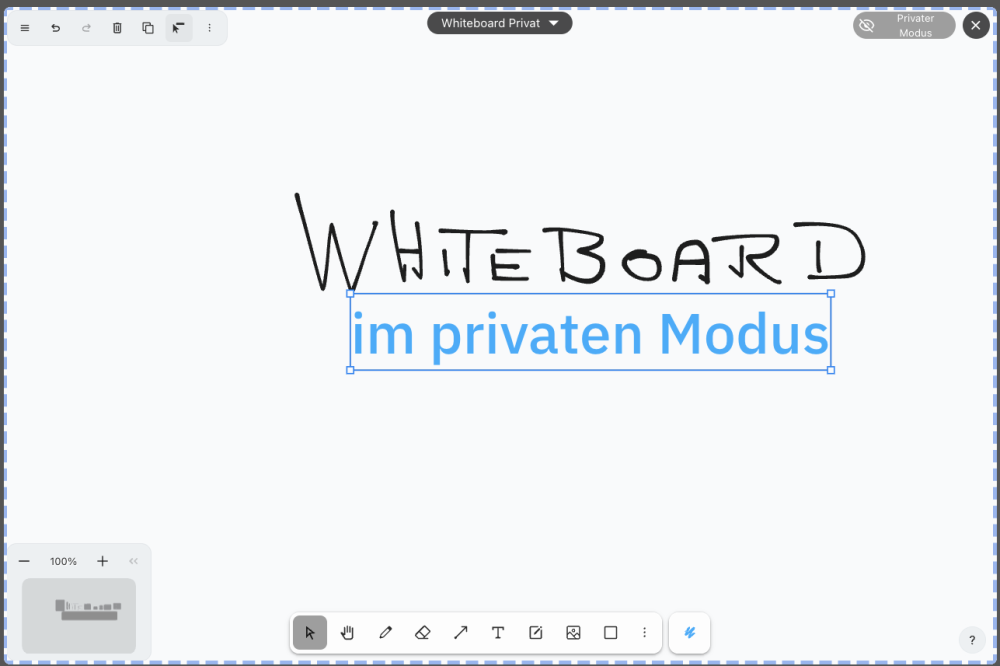Select the pointer selection tool

(310, 633)
